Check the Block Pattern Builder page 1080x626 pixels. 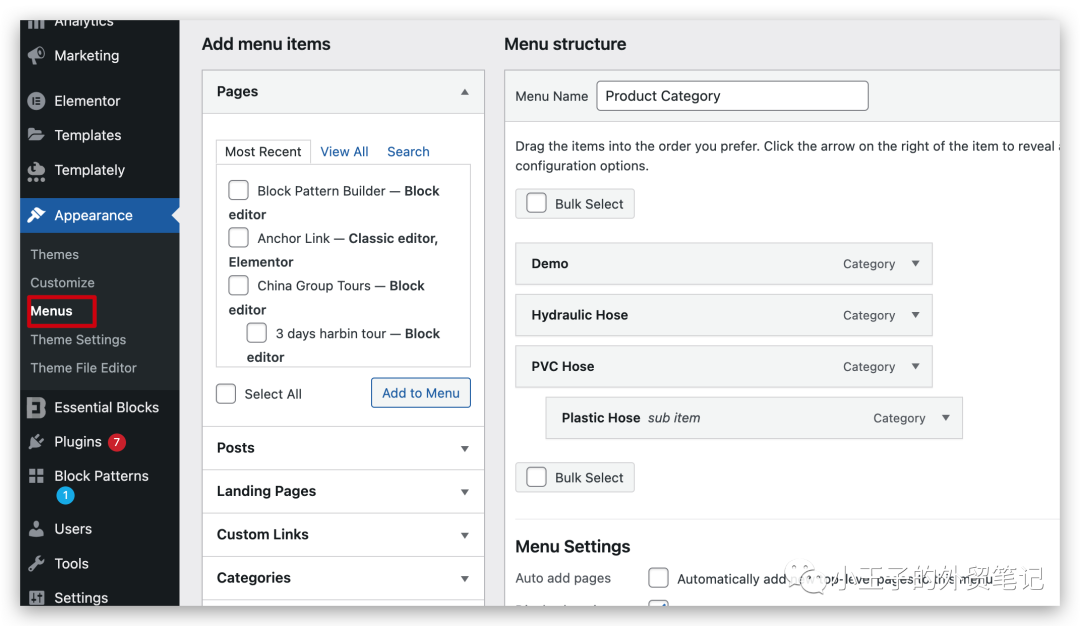[x=238, y=190]
